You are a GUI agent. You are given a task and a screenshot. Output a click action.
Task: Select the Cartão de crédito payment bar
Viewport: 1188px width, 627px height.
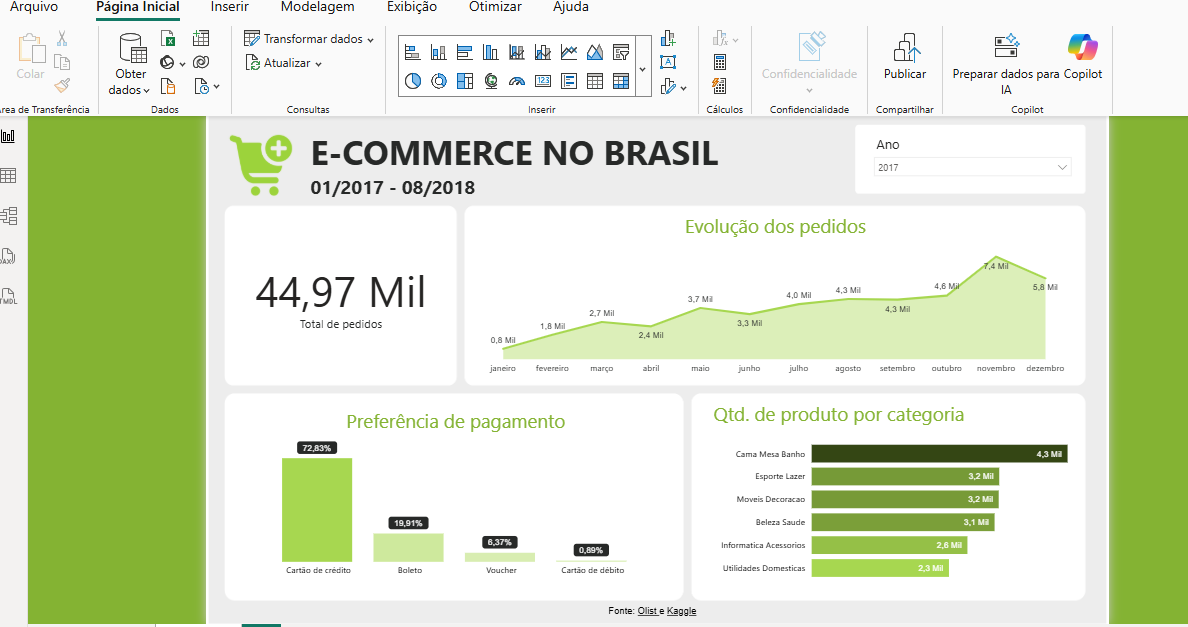pos(317,510)
